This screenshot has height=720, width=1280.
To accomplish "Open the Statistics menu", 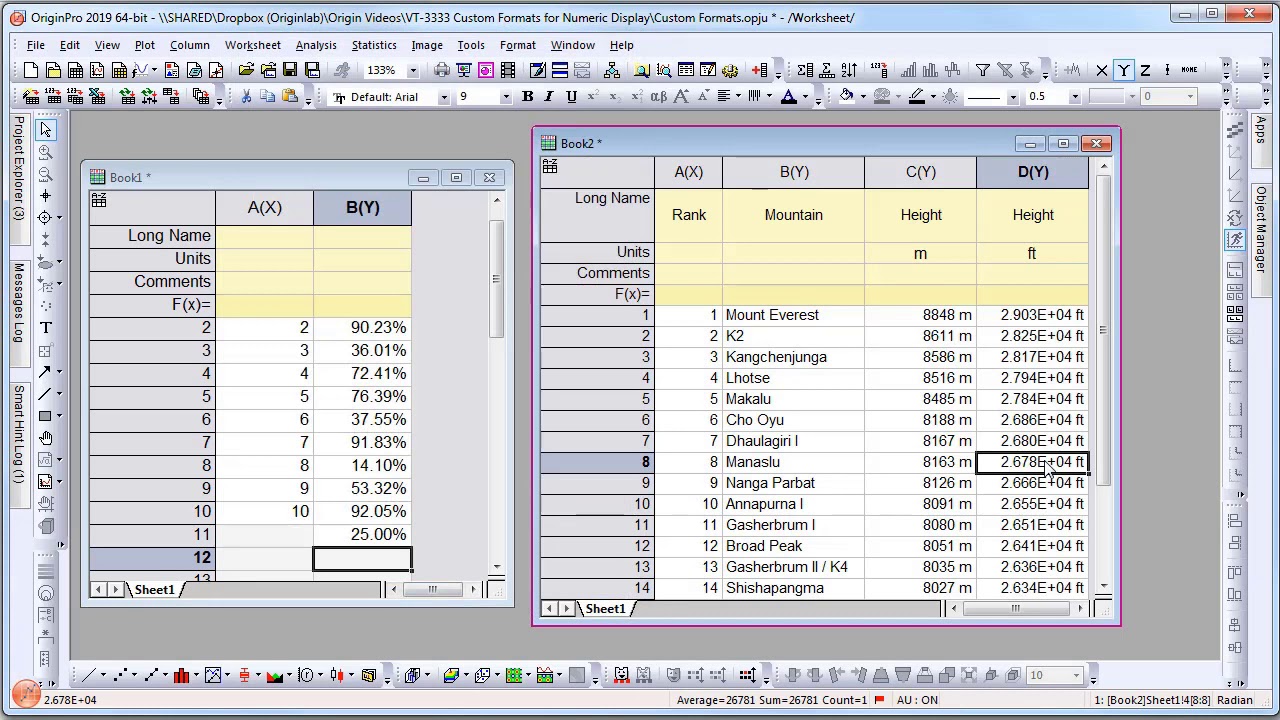I will [x=374, y=45].
